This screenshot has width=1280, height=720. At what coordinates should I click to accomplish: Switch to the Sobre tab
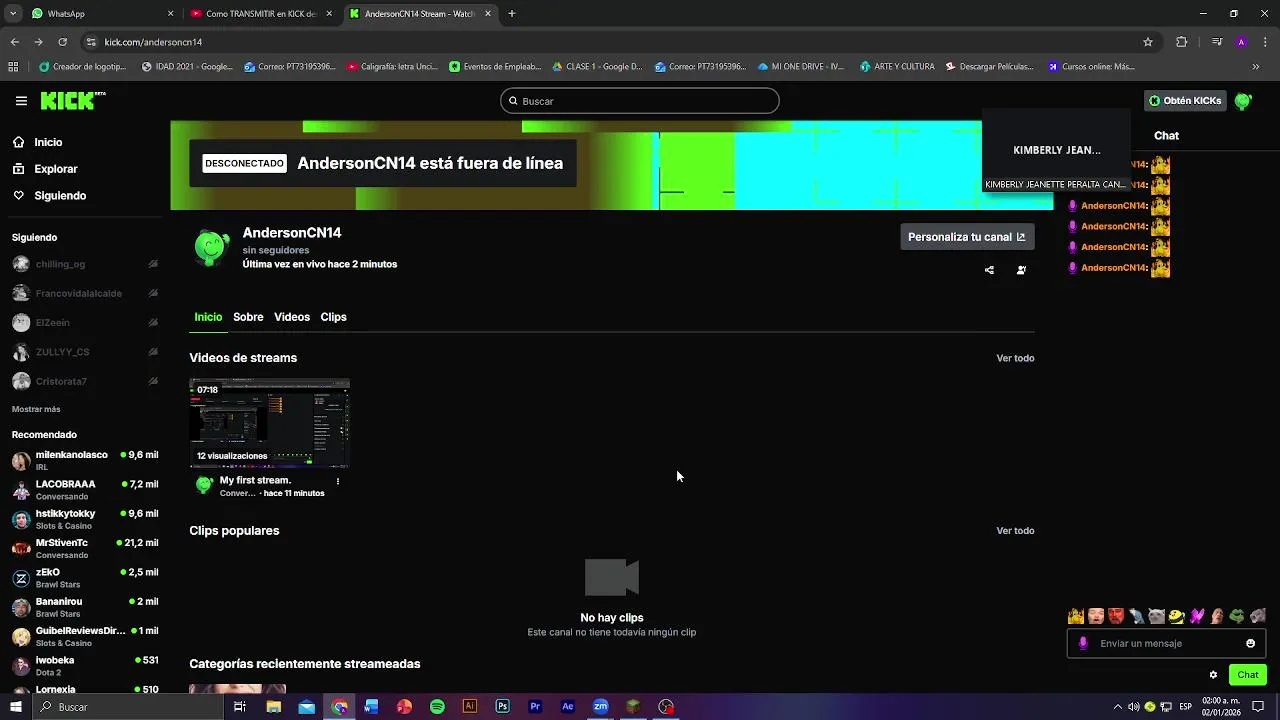(x=248, y=317)
